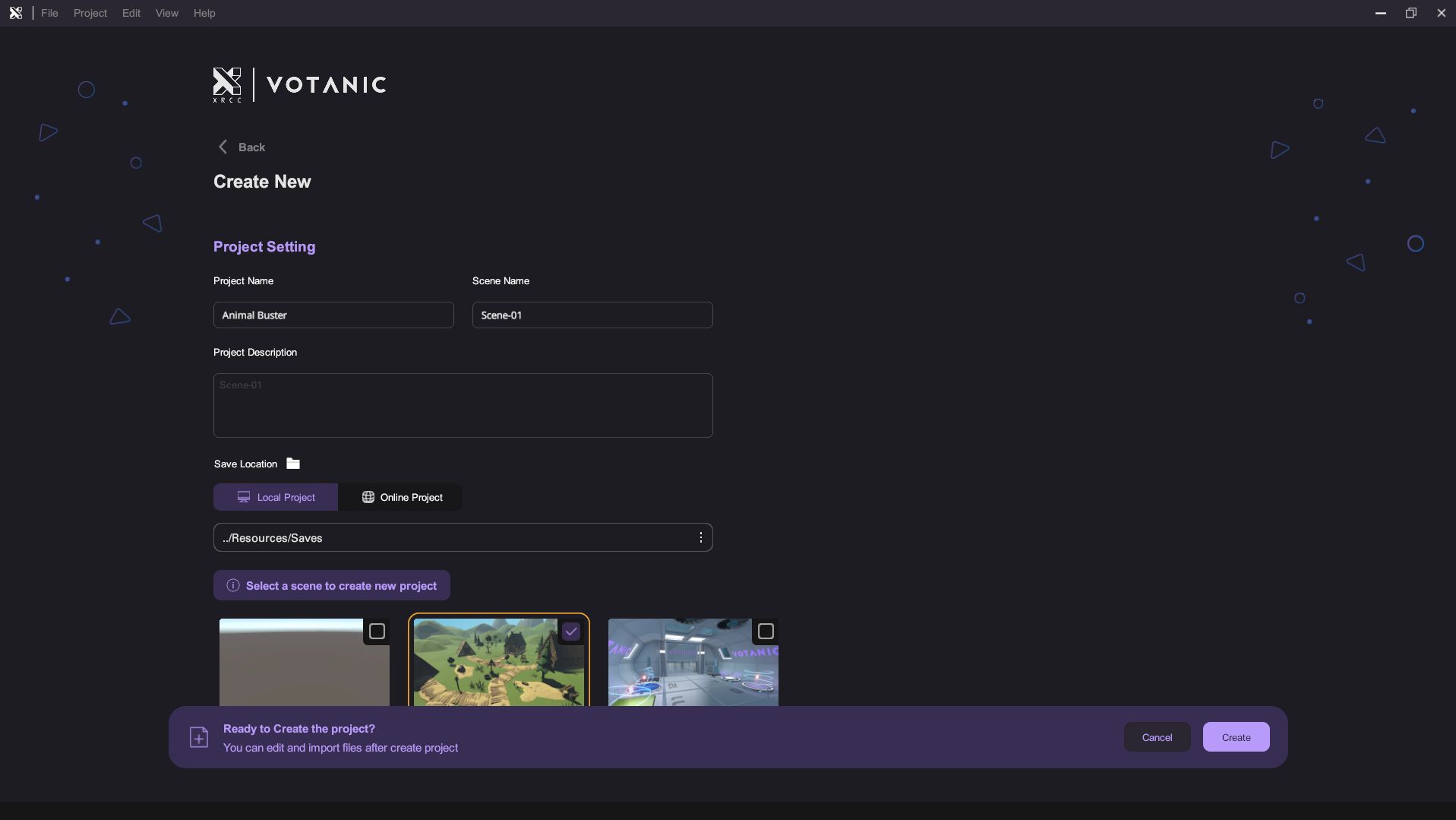Check the empty scene template checkbox
This screenshot has height=820, width=1456.
(377, 632)
